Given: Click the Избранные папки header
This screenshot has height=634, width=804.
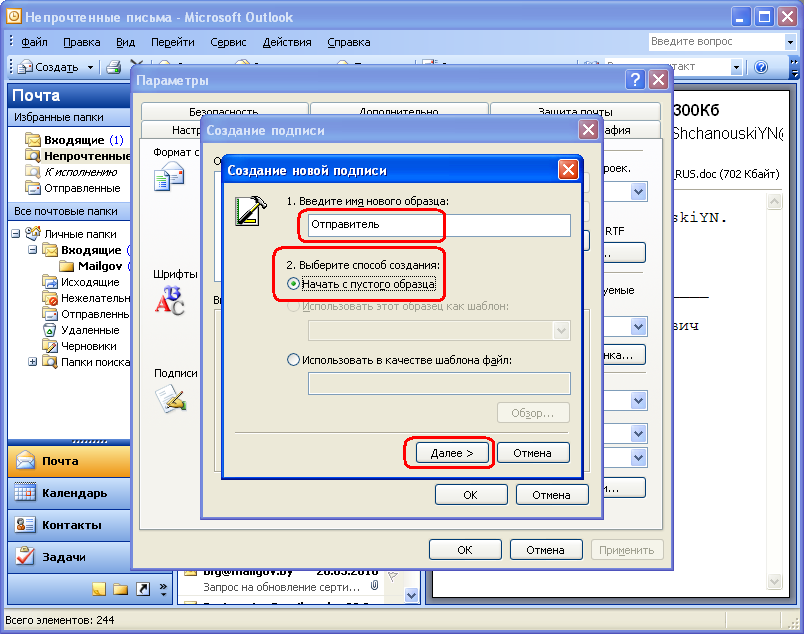Looking at the screenshot, I should [69, 117].
